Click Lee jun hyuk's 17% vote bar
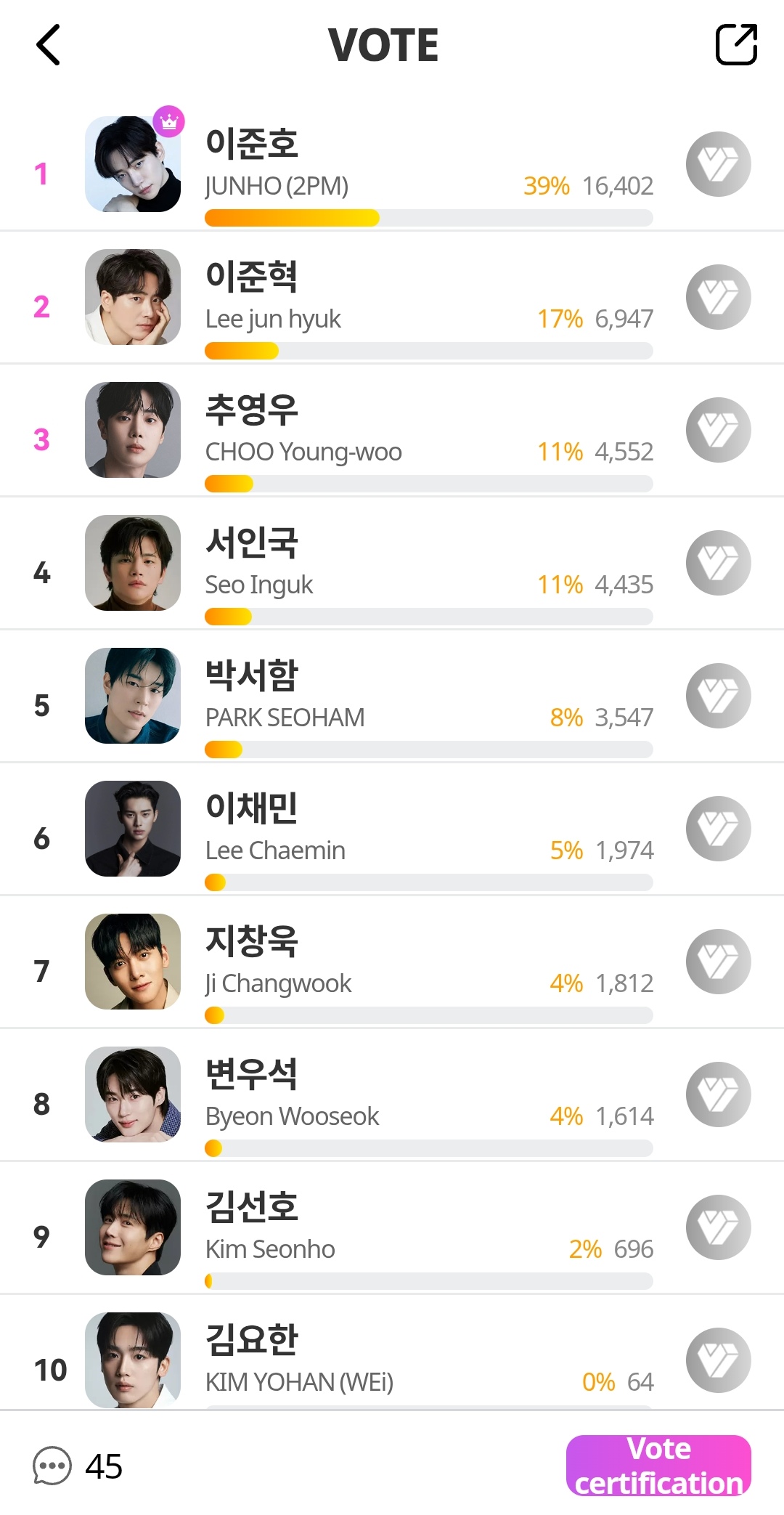This screenshot has width=784, height=1515. [x=428, y=351]
